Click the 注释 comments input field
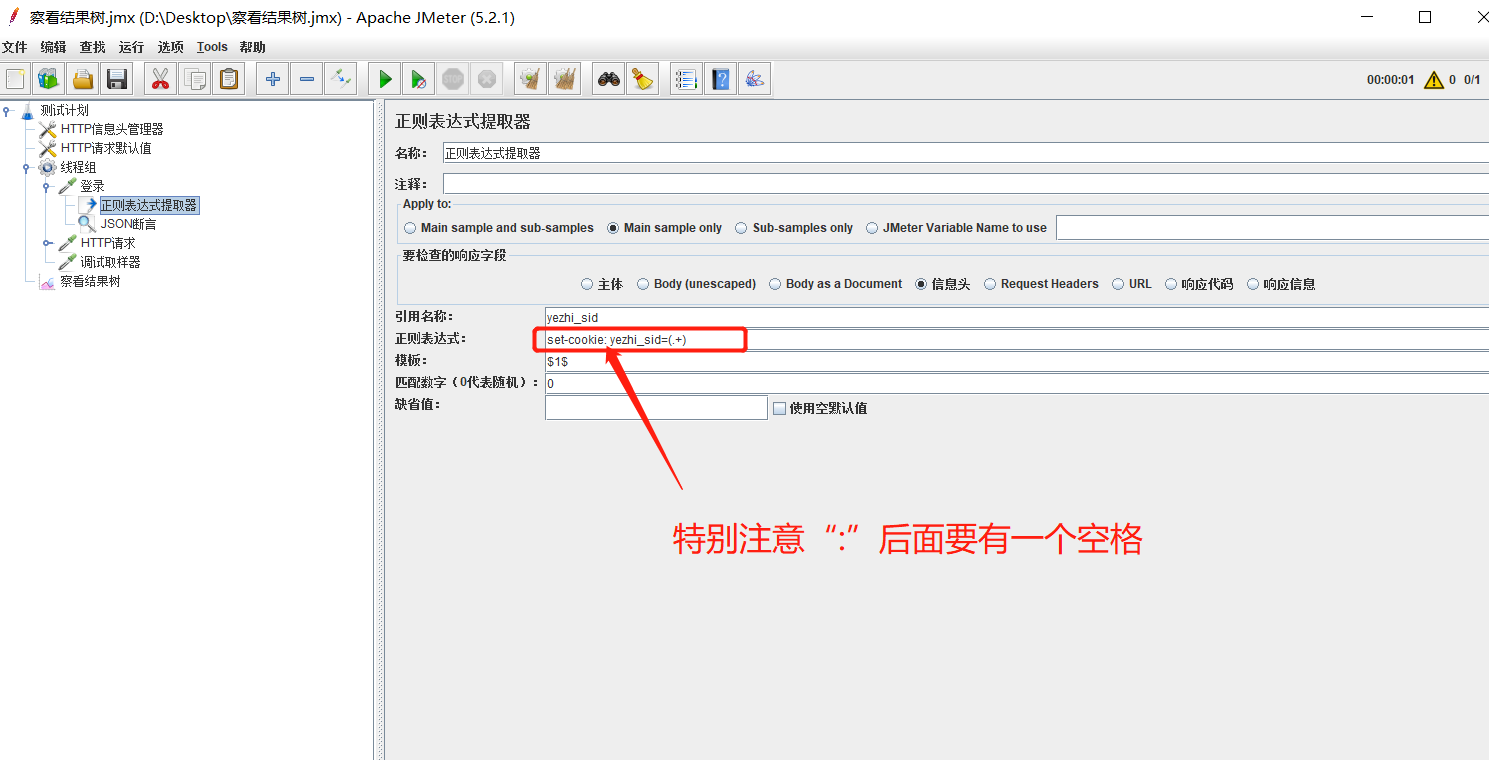 click(x=965, y=184)
